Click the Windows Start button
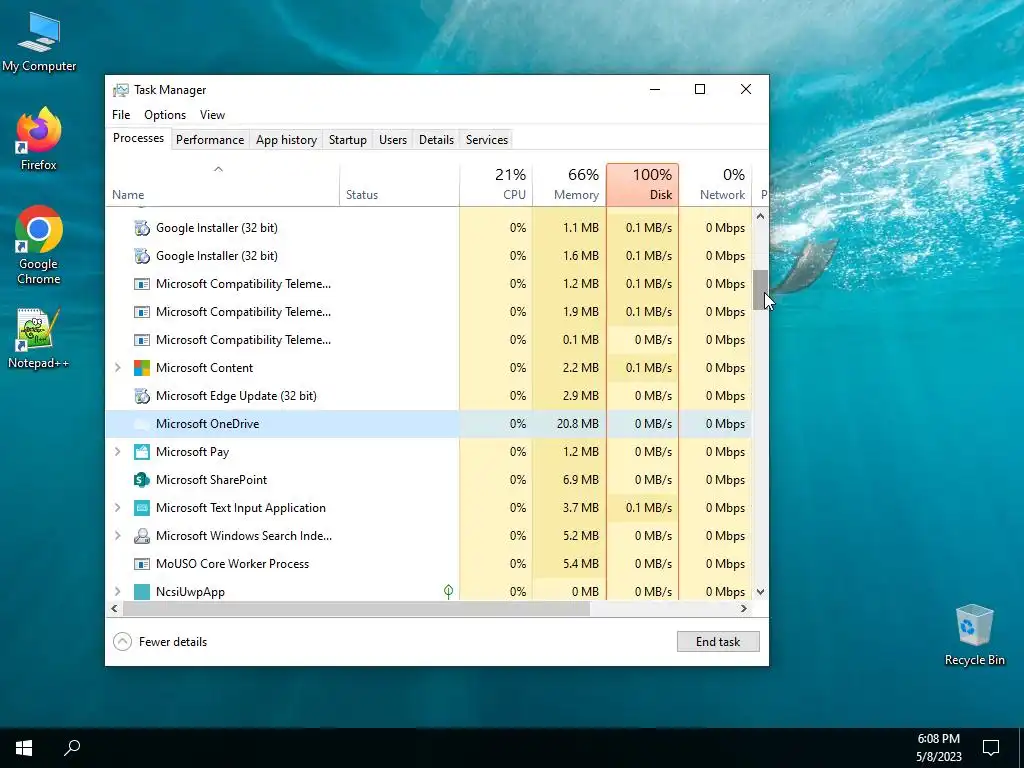The width and height of the screenshot is (1024, 768). [24, 748]
